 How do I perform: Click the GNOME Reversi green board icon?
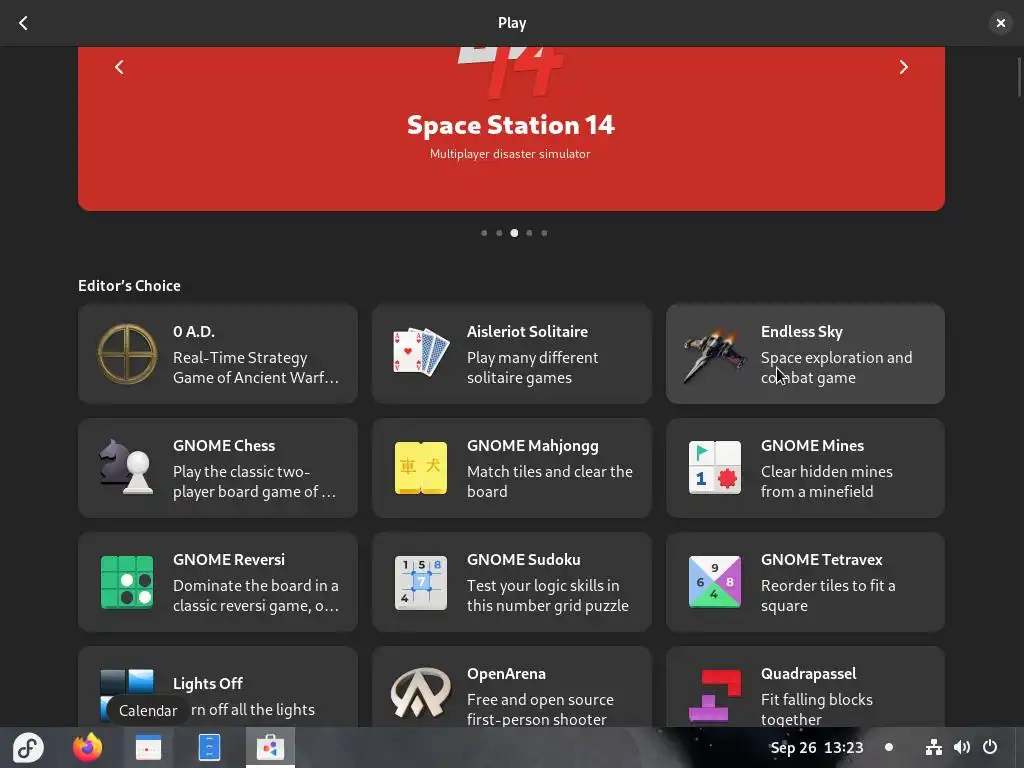click(x=127, y=582)
